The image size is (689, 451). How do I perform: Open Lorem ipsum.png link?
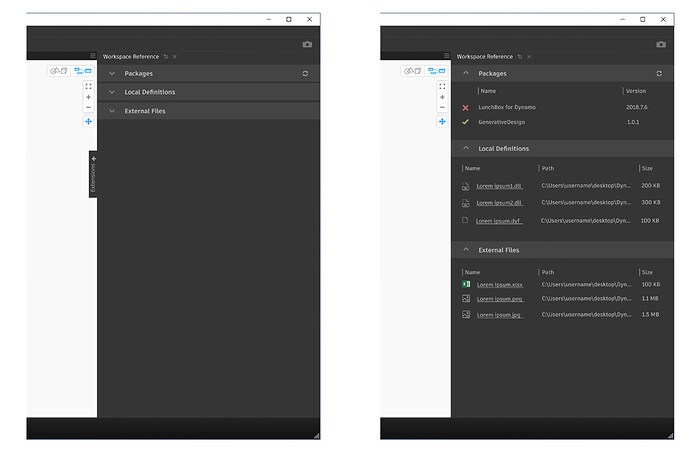click(500, 299)
